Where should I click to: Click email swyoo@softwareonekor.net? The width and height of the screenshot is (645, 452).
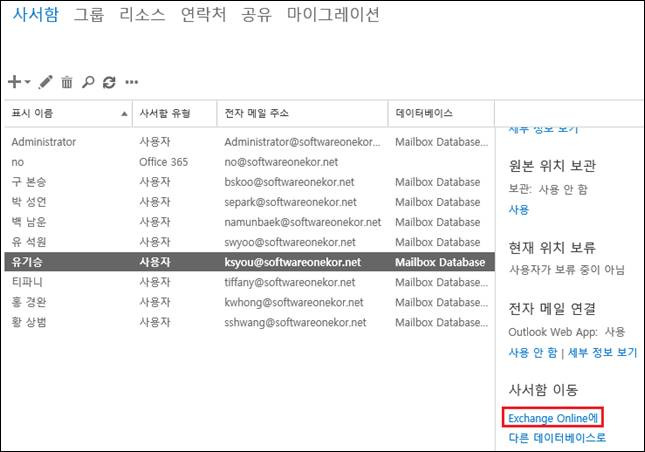pyautogui.click(x=290, y=242)
